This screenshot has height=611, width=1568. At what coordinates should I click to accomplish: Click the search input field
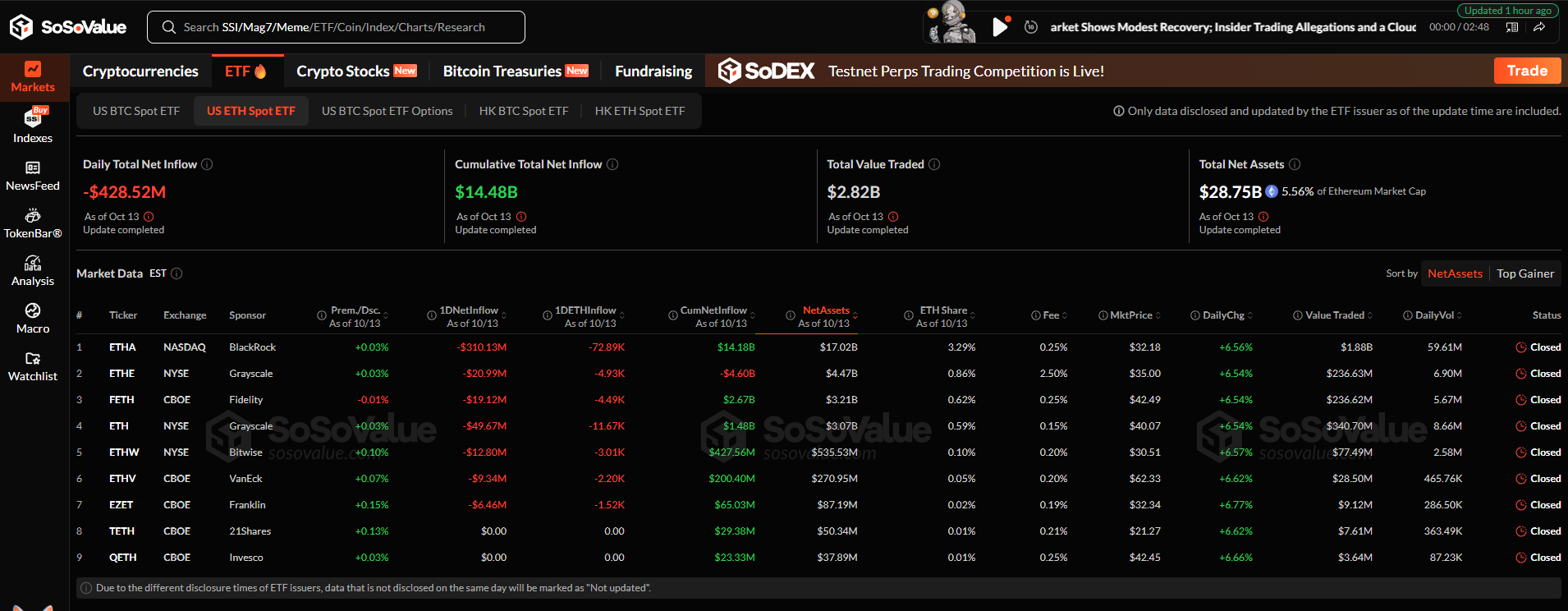[x=336, y=27]
